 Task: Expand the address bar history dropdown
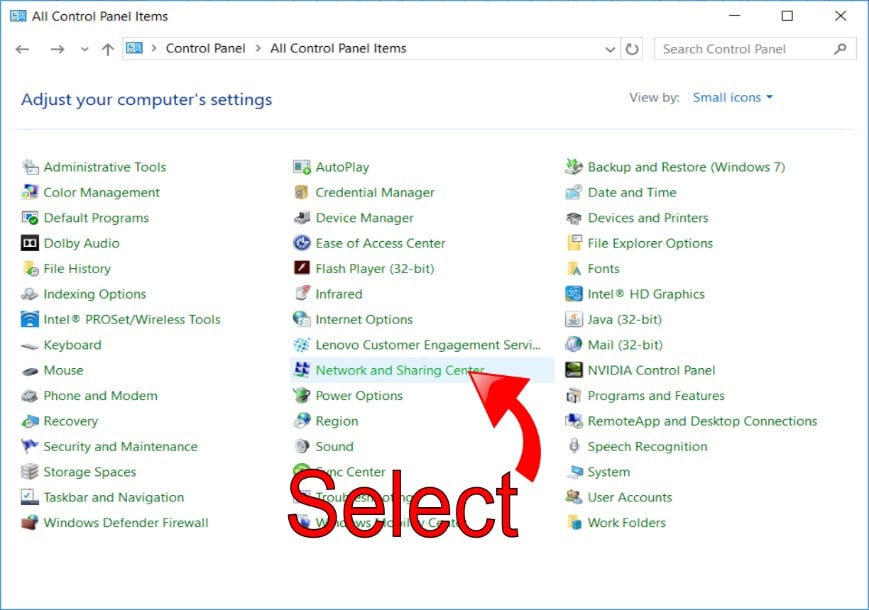tap(611, 49)
